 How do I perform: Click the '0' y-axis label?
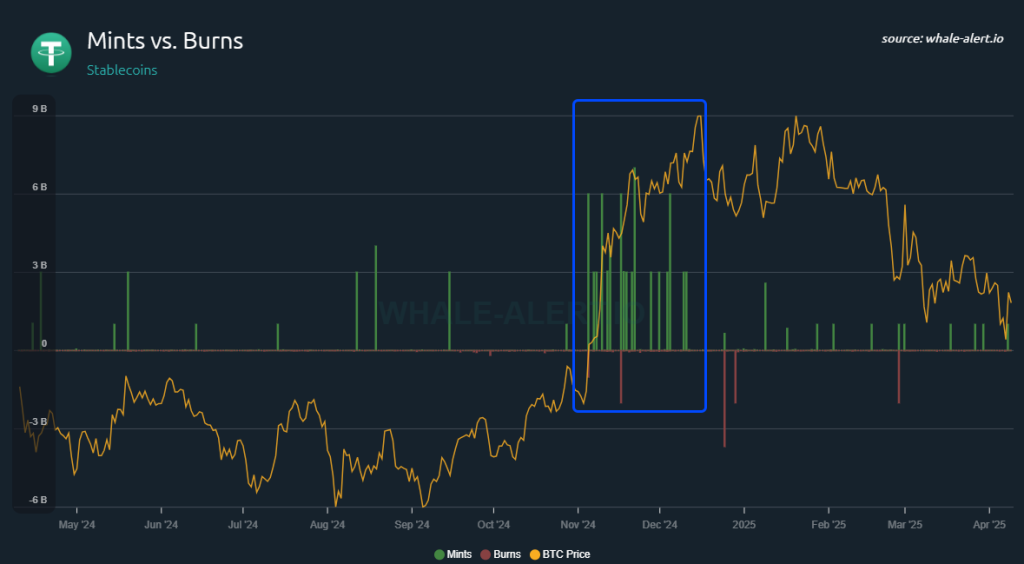pyautogui.click(x=44, y=344)
